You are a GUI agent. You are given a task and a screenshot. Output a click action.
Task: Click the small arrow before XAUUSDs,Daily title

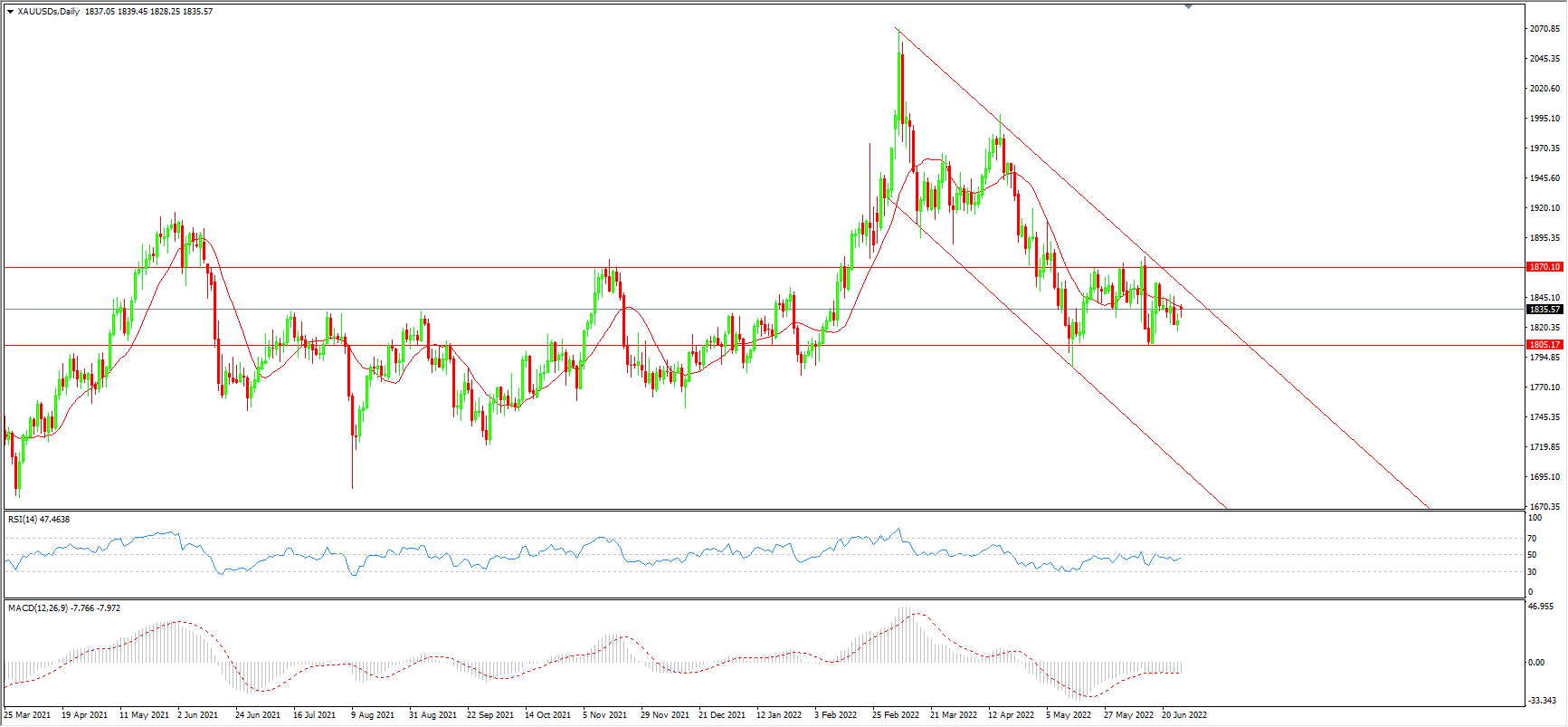point(10,12)
